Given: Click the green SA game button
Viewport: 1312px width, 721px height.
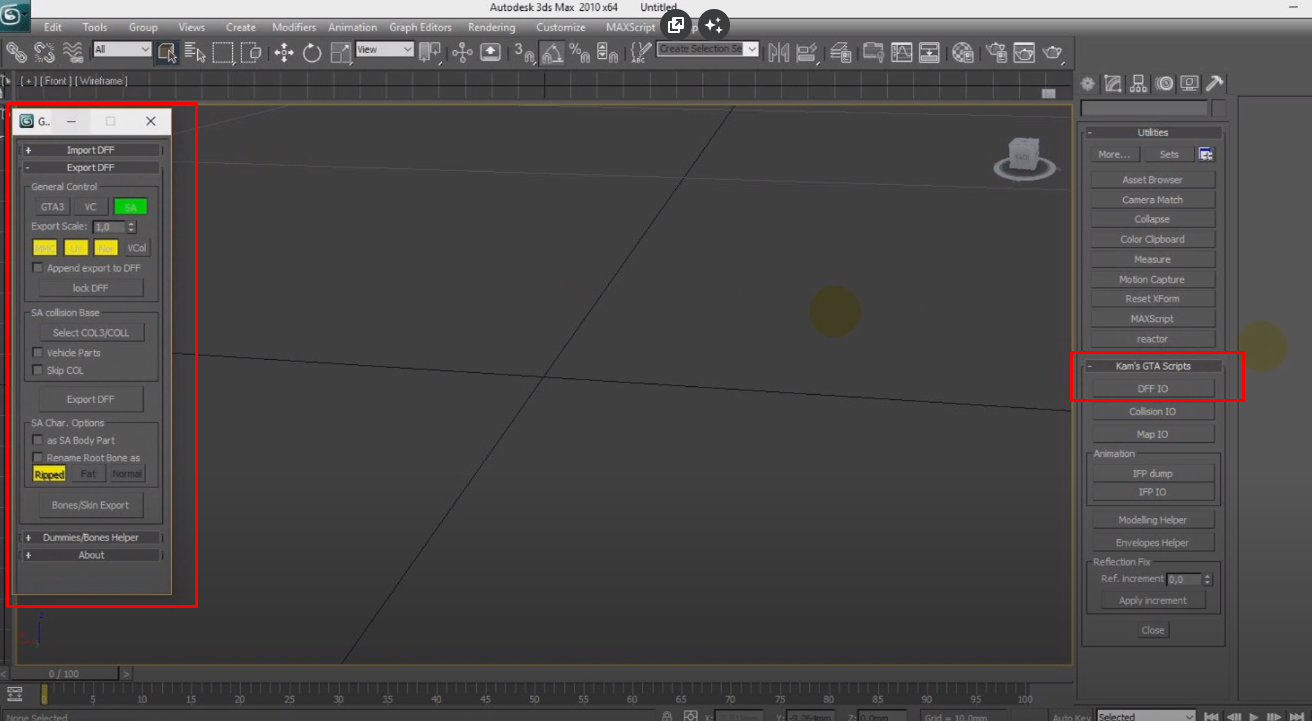Looking at the screenshot, I should (130, 207).
